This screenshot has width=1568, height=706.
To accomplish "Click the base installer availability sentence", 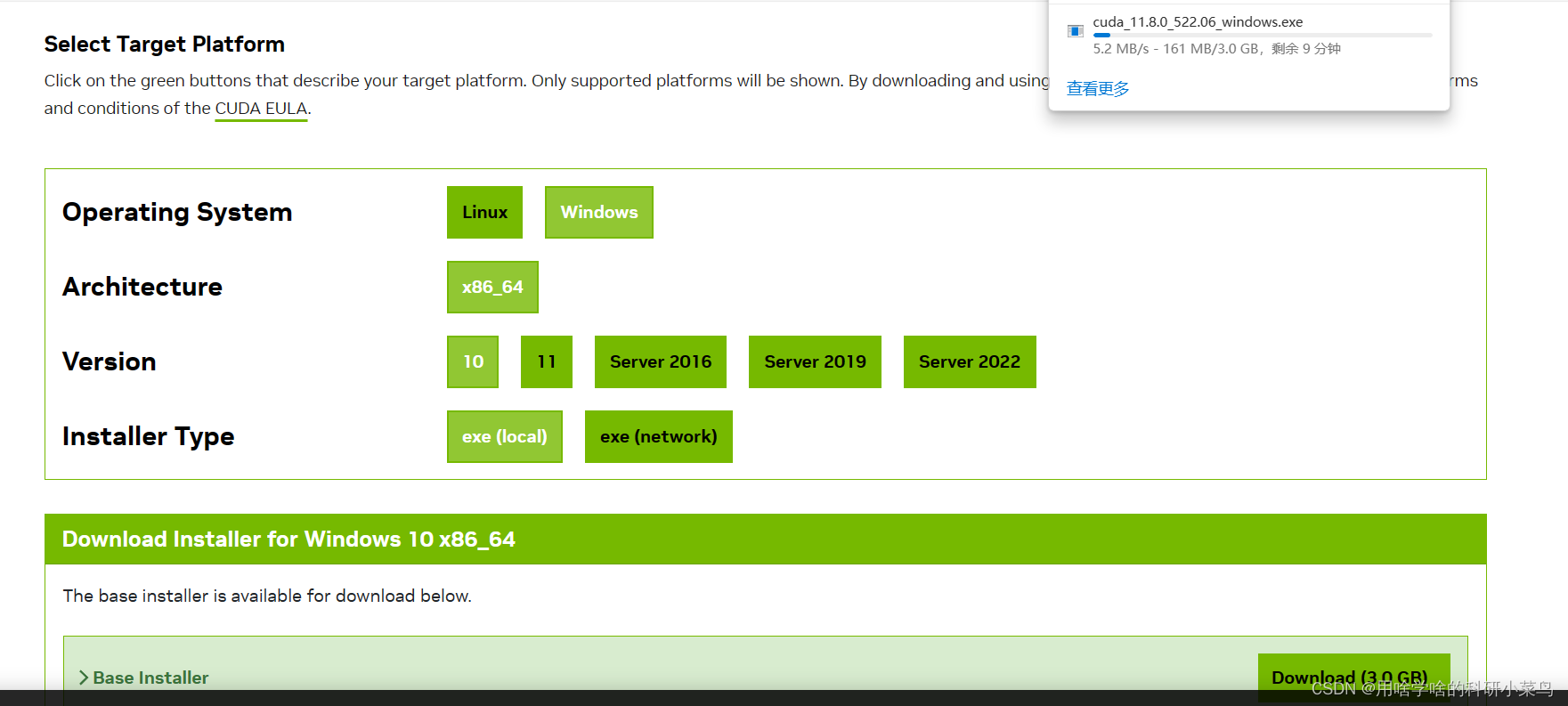I will click(x=267, y=596).
